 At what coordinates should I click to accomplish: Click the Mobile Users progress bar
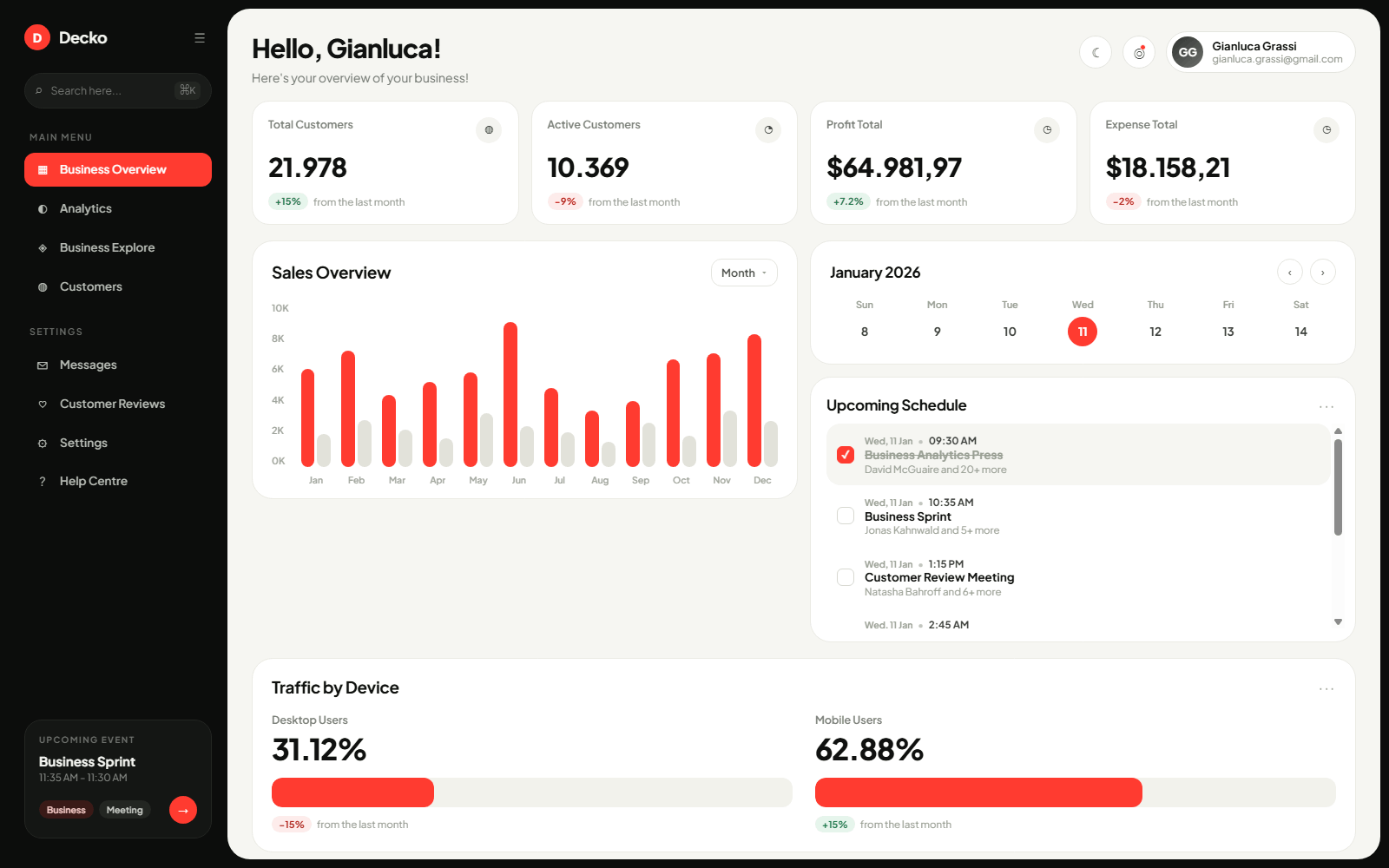tap(1076, 792)
